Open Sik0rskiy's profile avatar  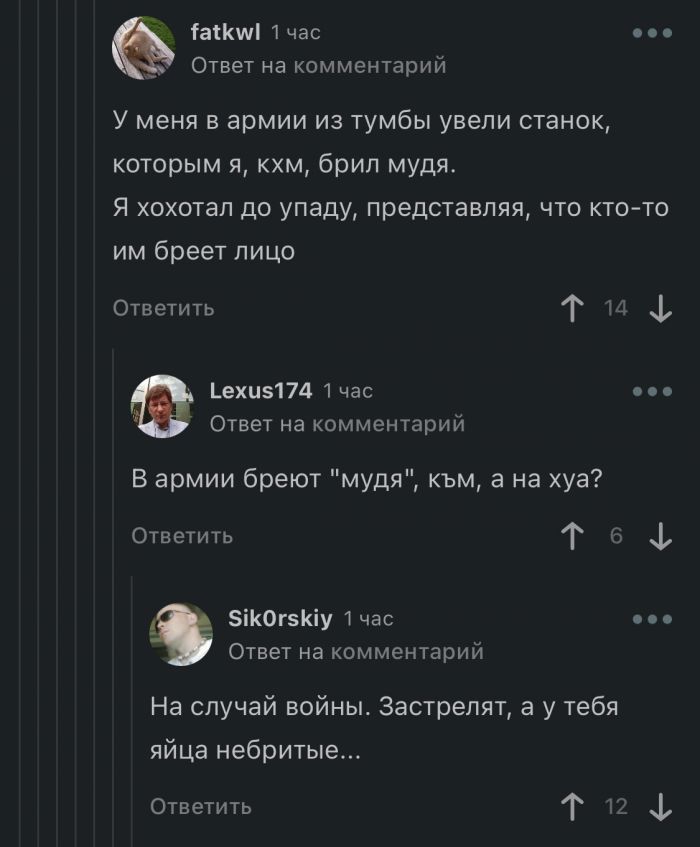click(x=181, y=634)
